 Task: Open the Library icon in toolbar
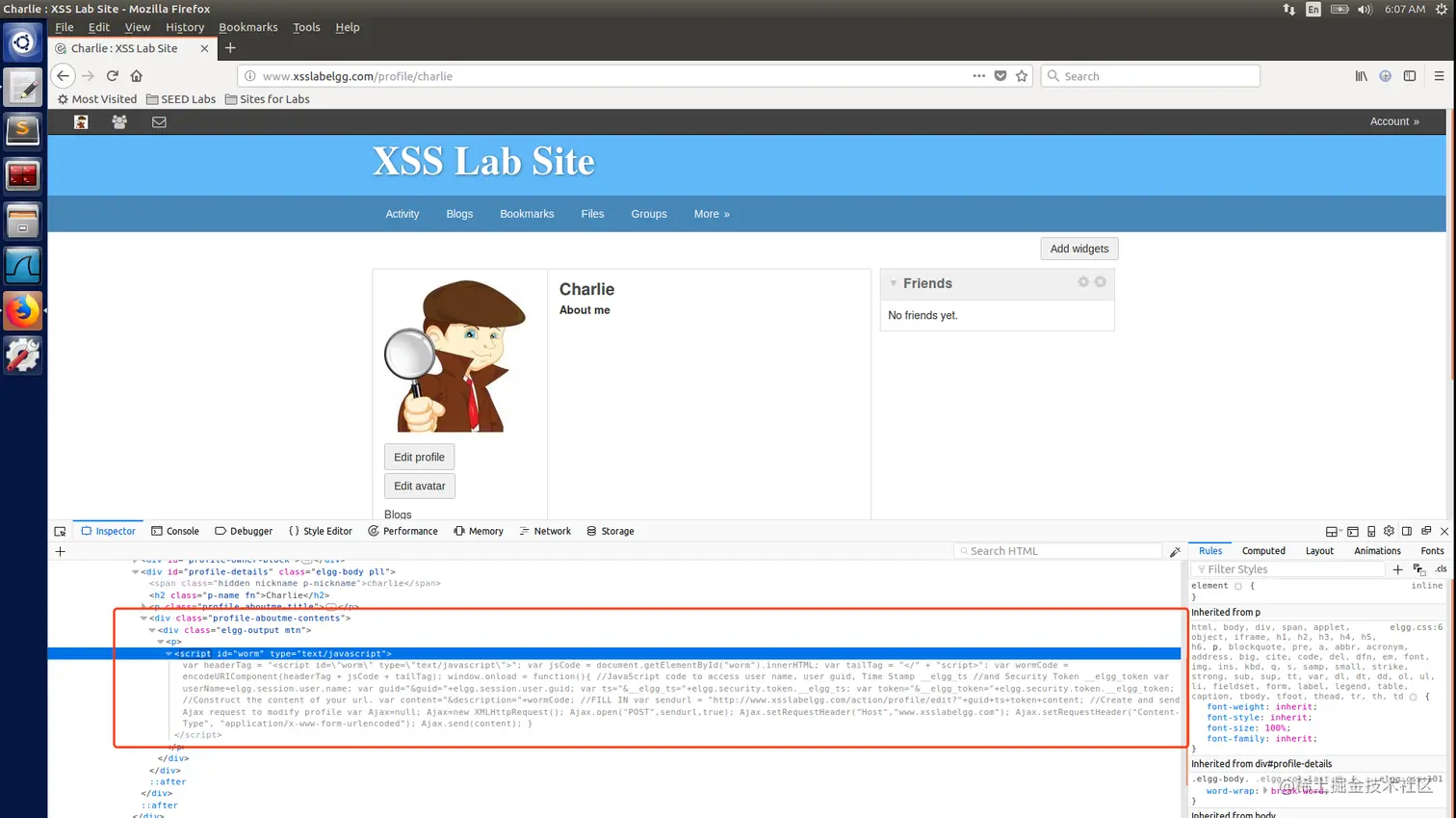pos(1361,75)
